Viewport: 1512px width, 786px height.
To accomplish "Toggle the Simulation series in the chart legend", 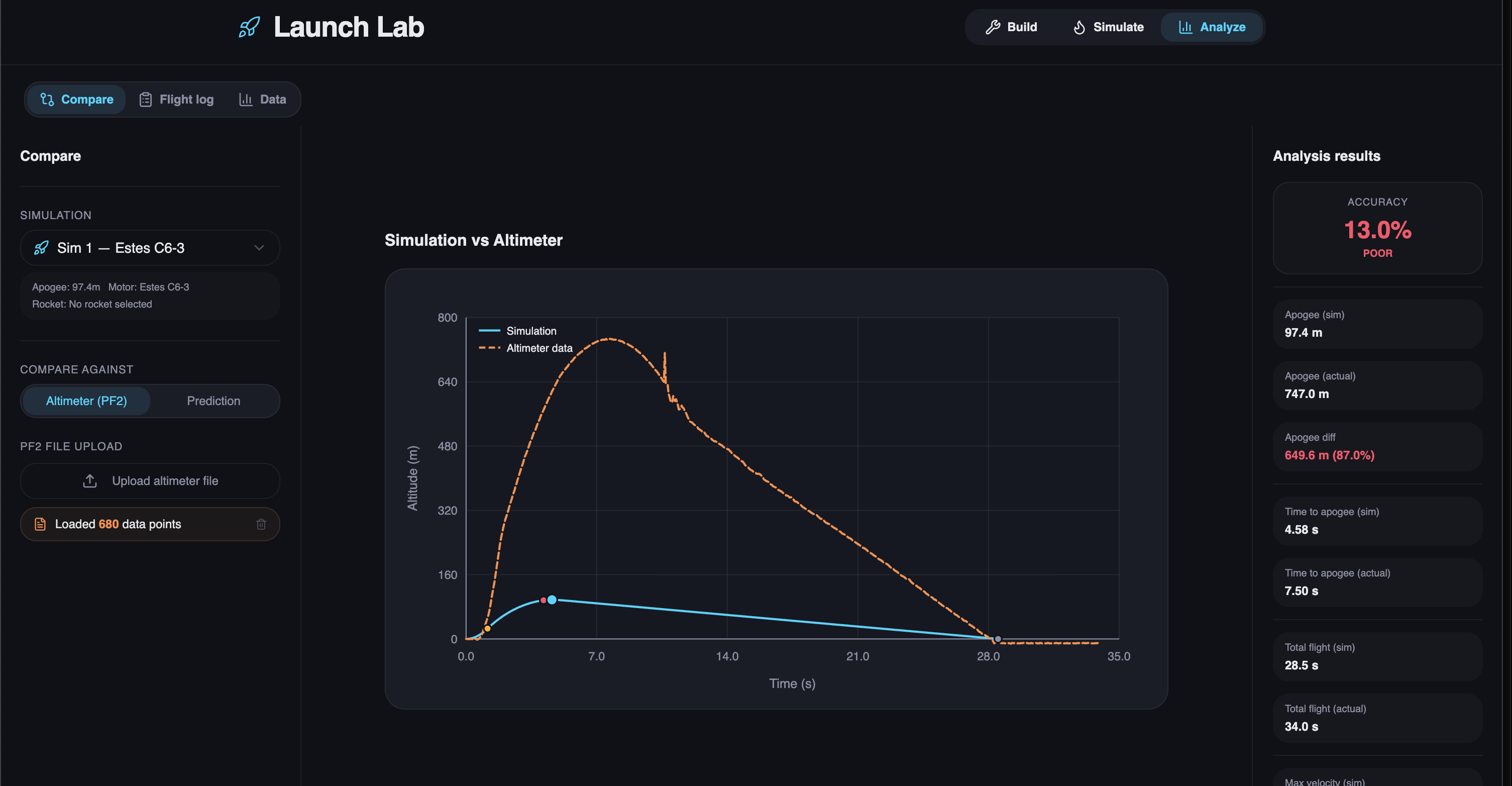I will [x=530, y=331].
